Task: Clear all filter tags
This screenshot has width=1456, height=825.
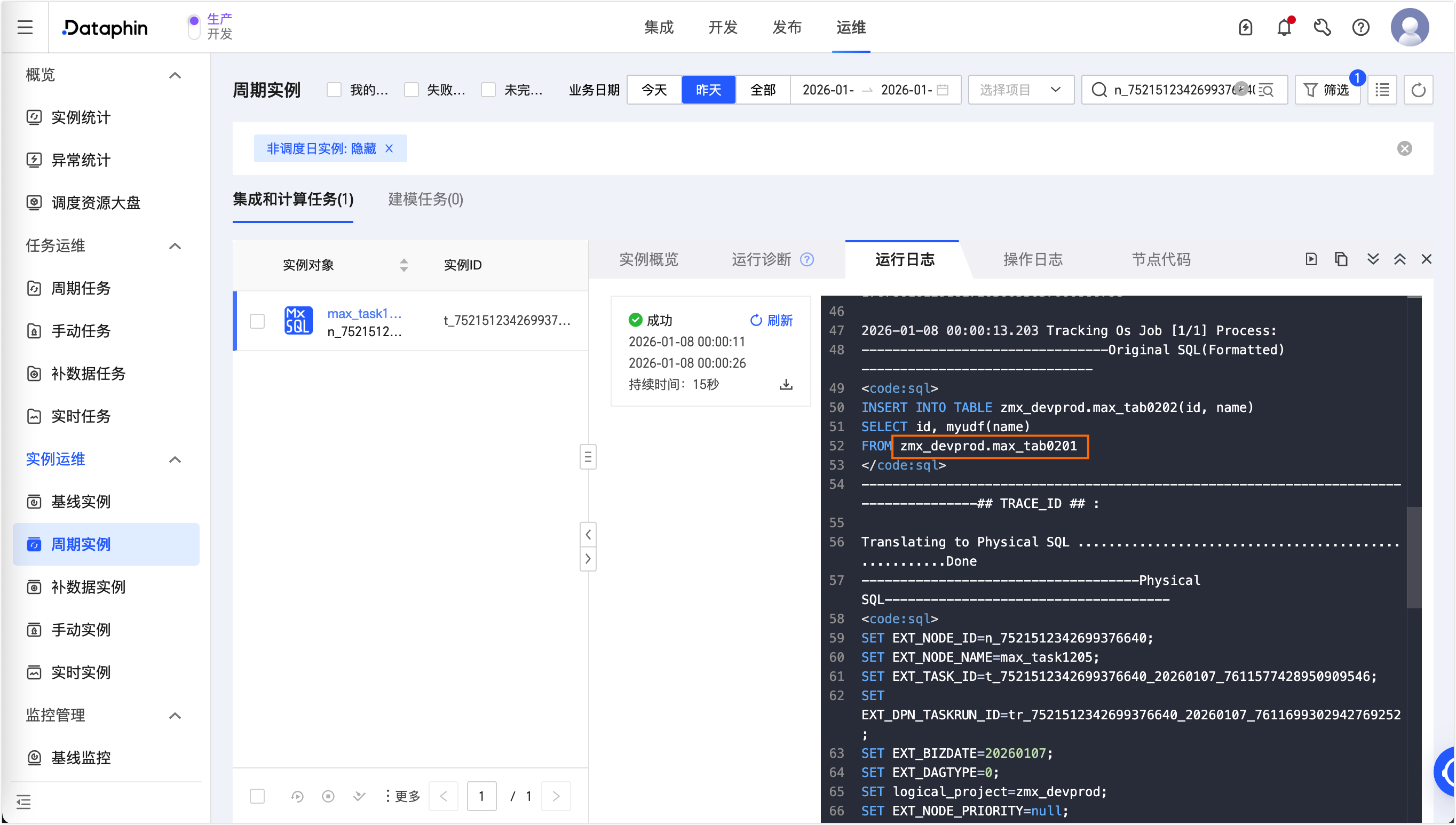Action: [x=1404, y=148]
